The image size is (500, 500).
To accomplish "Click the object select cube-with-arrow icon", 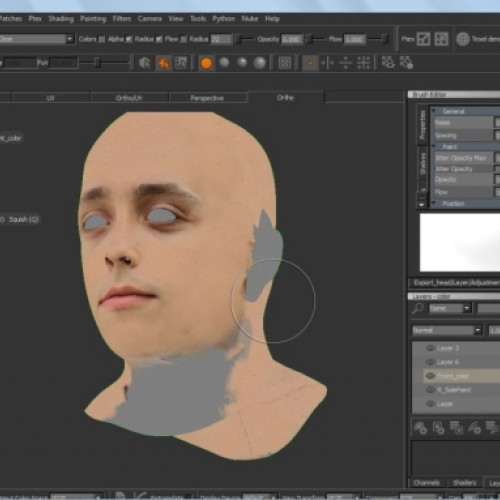I will click(145, 63).
